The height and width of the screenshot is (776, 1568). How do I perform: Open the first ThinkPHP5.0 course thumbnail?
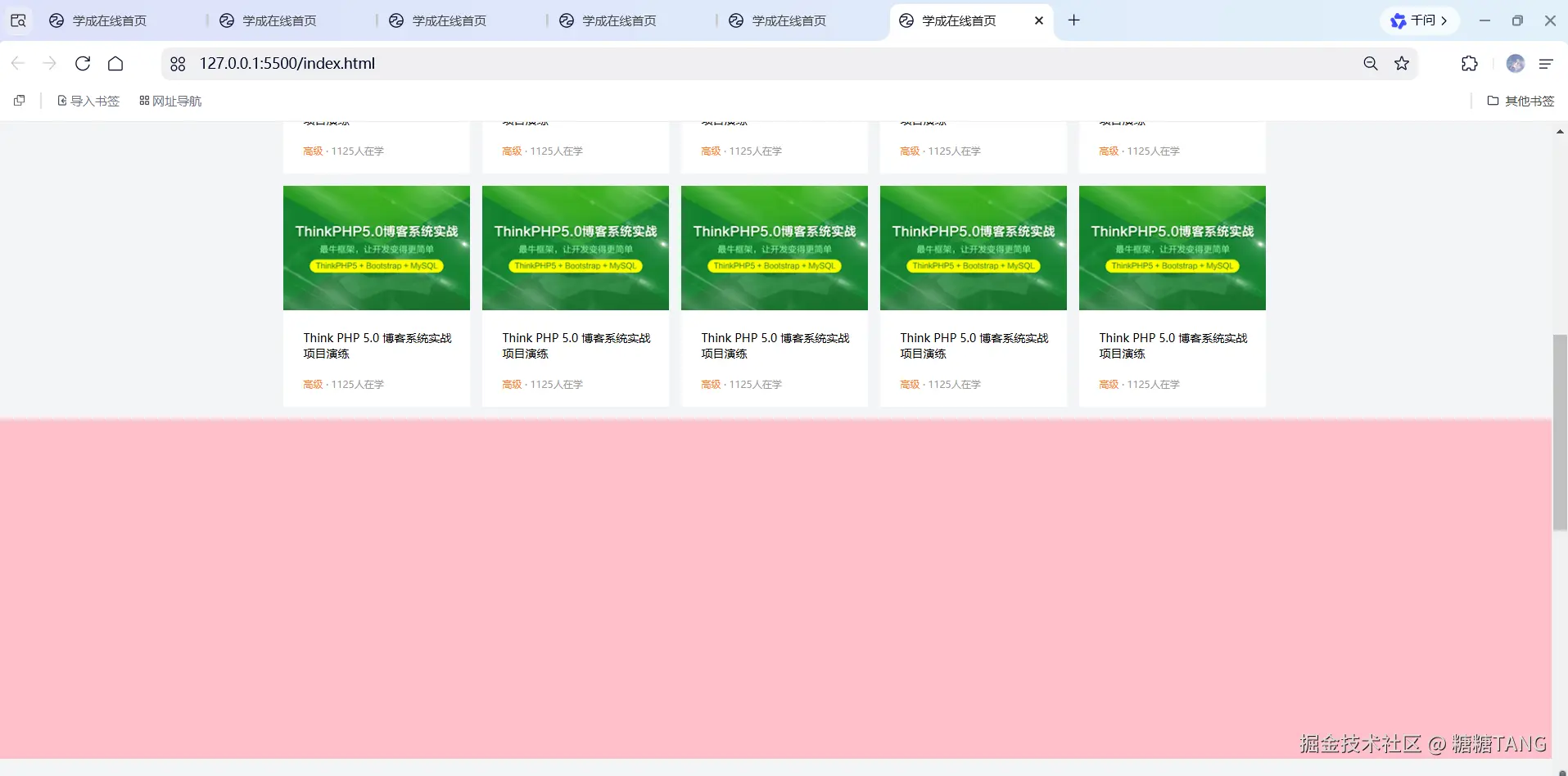377,248
